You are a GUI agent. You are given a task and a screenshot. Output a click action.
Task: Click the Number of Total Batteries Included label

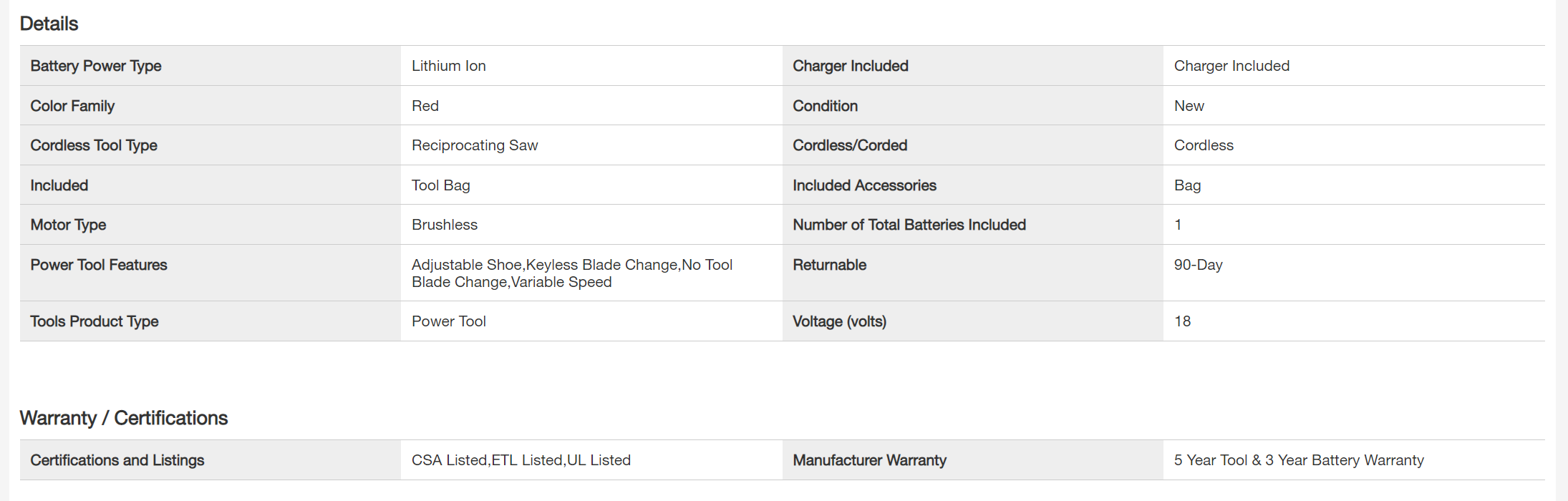[909, 225]
